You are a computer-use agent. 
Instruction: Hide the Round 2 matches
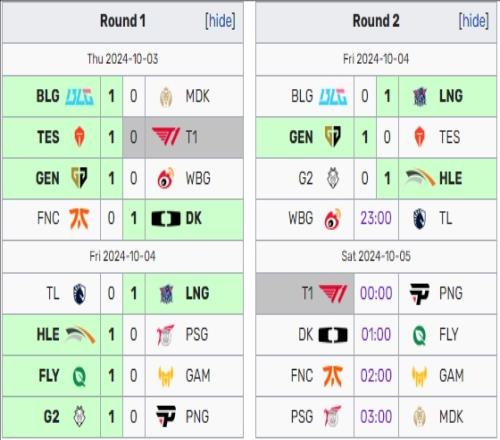[x=474, y=21]
